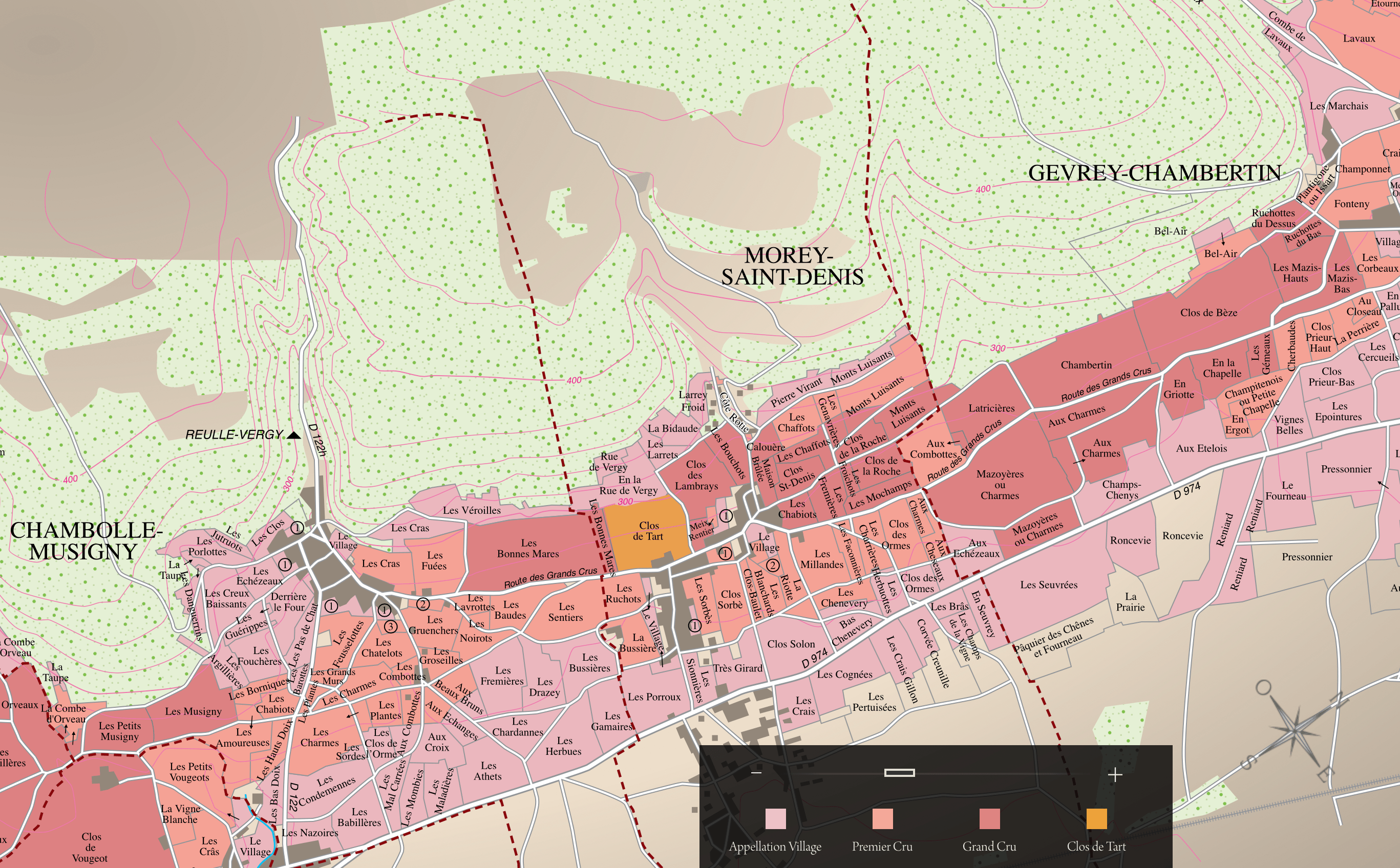
Task: Click circled number 2 near La Riotte
Action: point(773,565)
